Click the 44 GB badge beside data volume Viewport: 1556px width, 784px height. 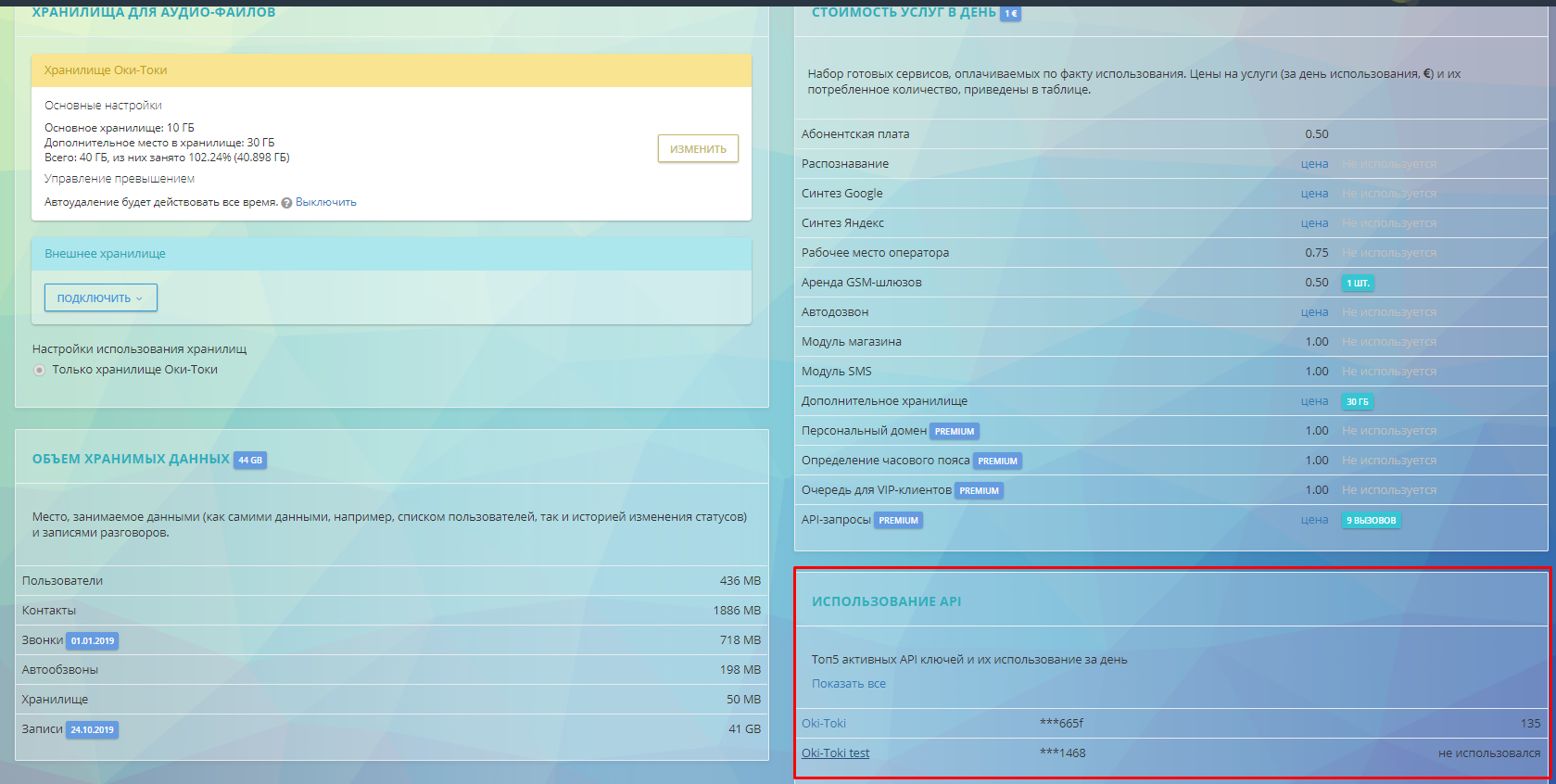tap(250, 460)
